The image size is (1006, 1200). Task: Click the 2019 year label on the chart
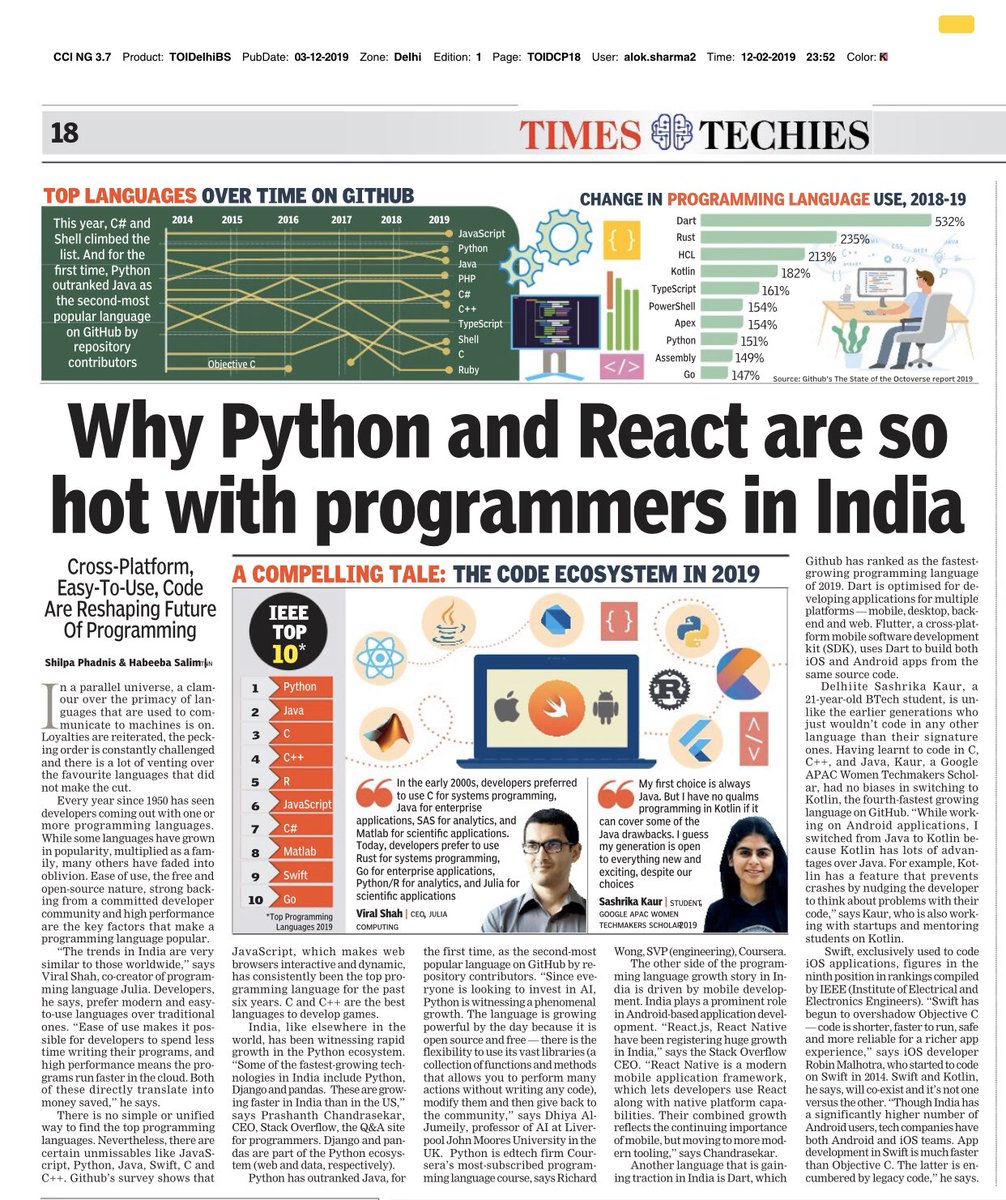[x=439, y=218]
